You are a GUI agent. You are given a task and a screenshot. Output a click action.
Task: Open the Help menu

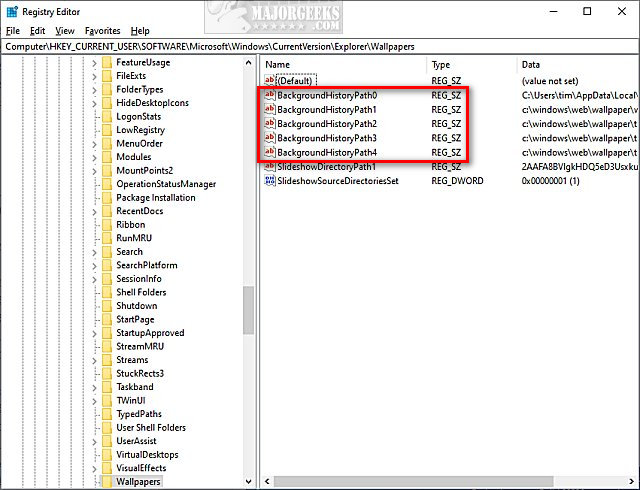140,31
